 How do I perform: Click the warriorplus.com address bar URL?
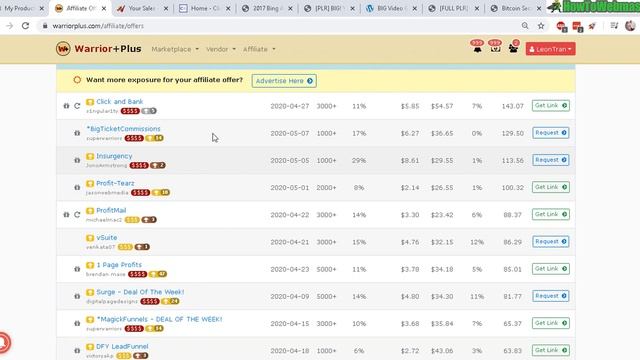(x=98, y=26)
